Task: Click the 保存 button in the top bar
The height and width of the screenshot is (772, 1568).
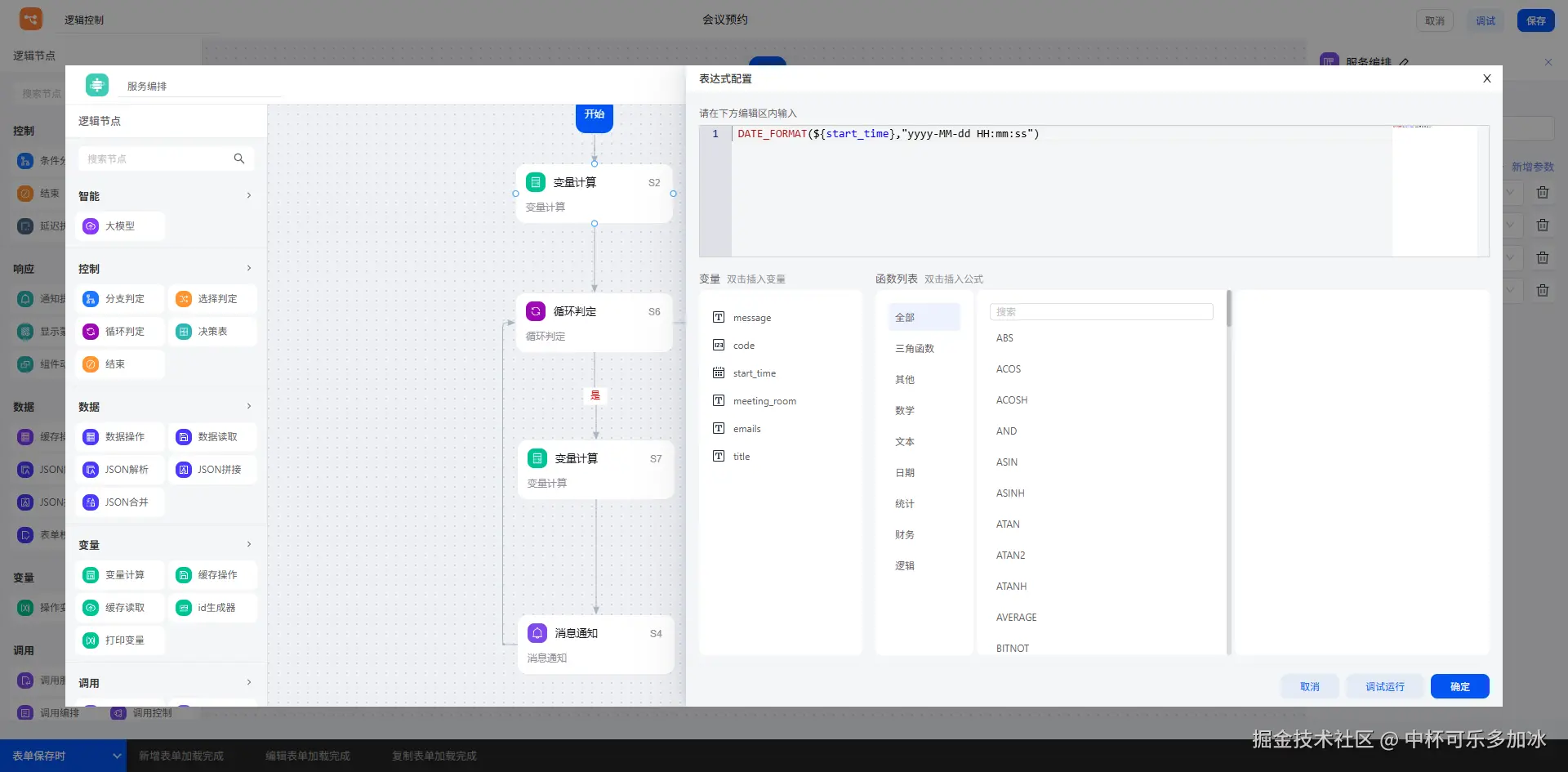Action: pos(1536,20)
